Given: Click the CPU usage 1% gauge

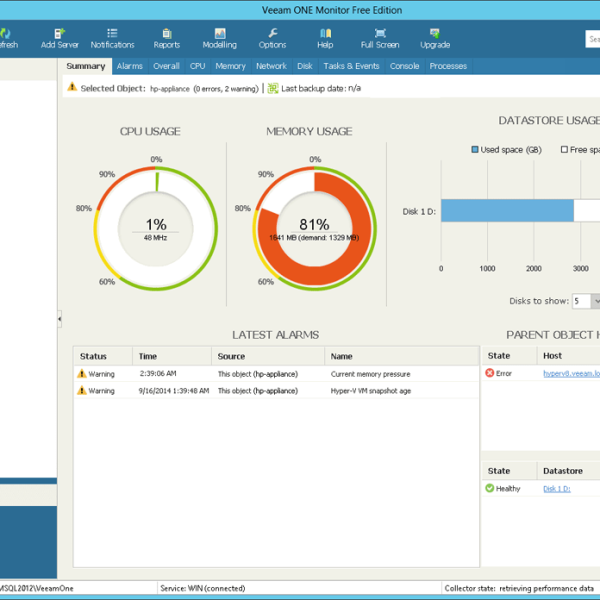Looking at the screenshot, I should click(x=156, y=228).
